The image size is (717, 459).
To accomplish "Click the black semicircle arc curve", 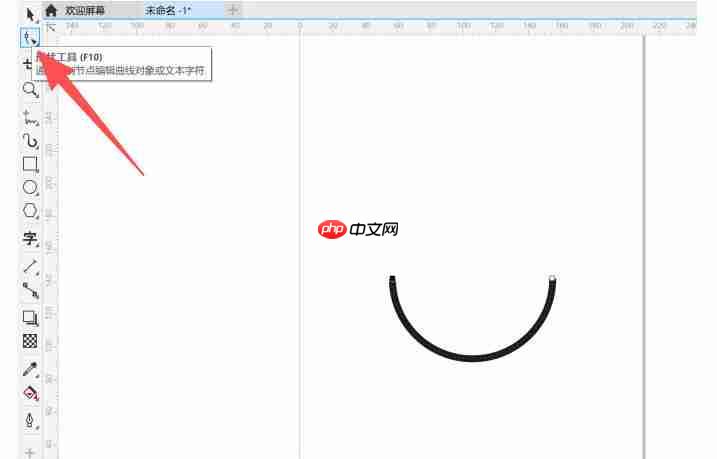I will click(473, 358).
